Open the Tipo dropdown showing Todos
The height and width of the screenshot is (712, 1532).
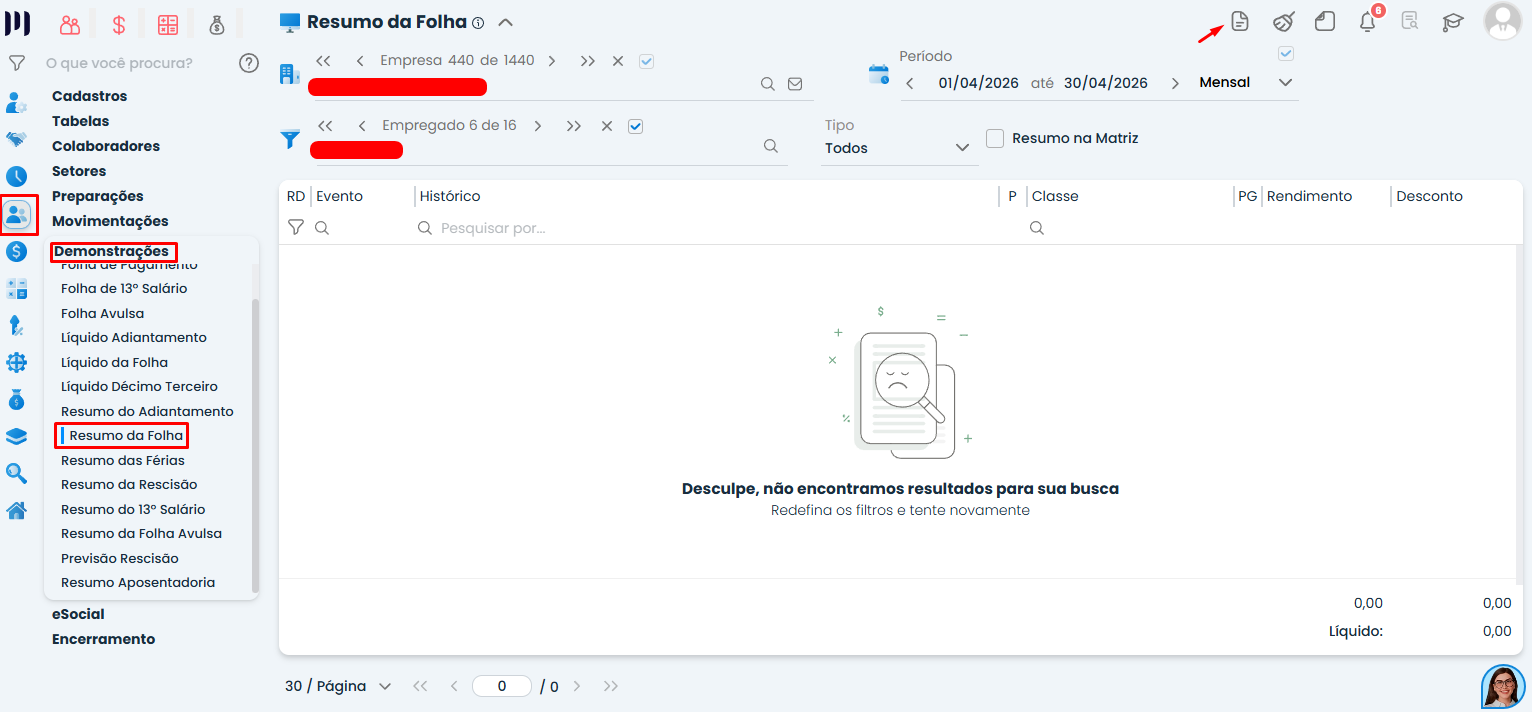pyautogui.click(x=898, y=148)
